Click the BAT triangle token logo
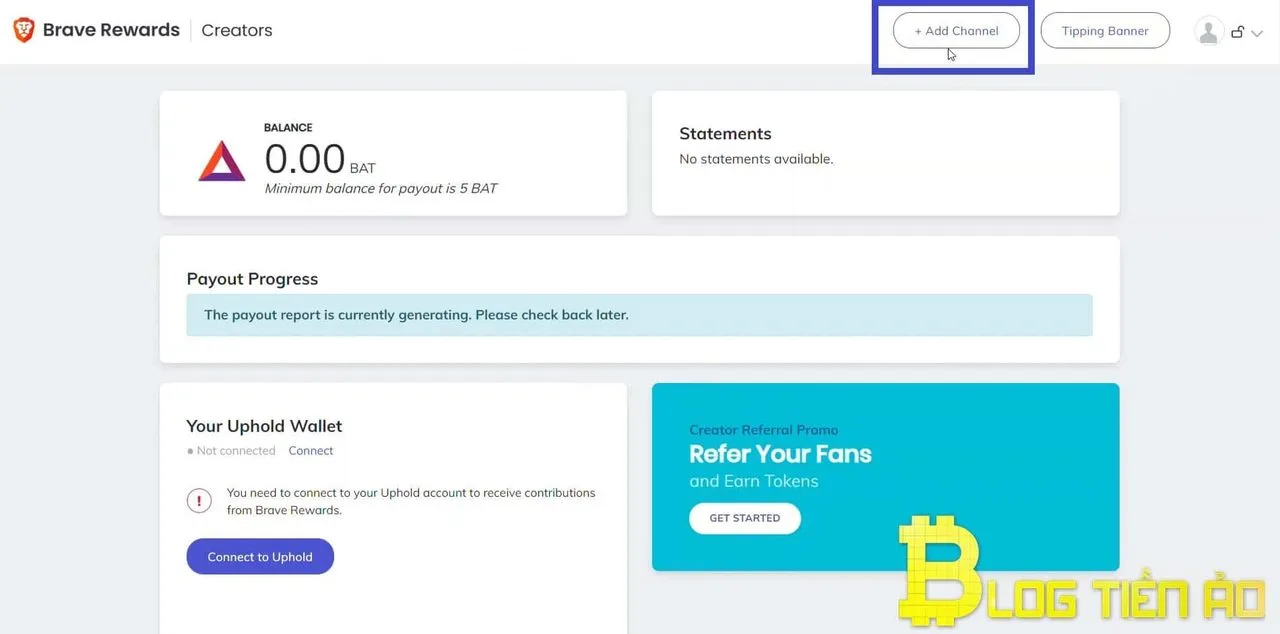1280x634 pixels. pyautogui.click(x=222, y=161)
